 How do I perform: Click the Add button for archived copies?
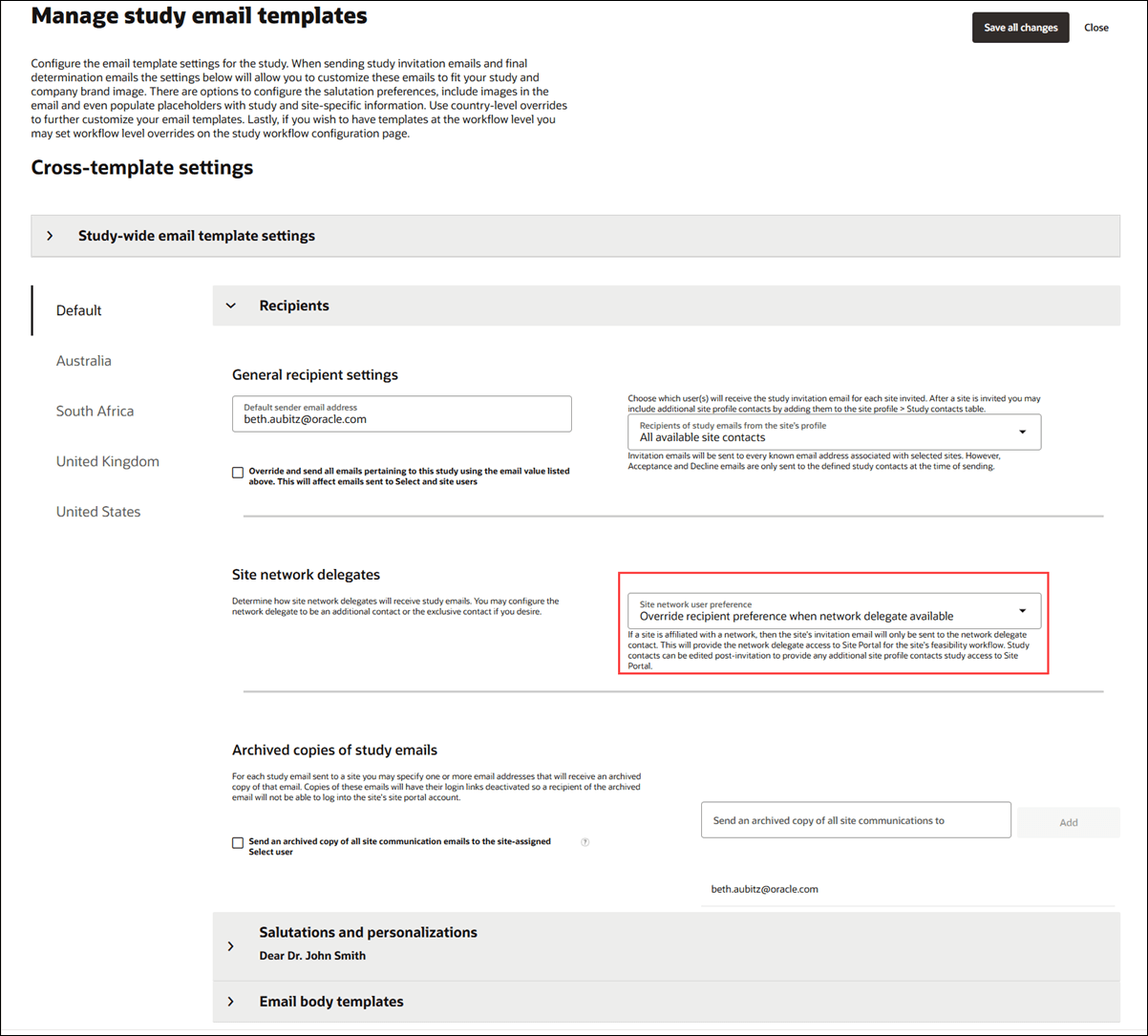1068,821
